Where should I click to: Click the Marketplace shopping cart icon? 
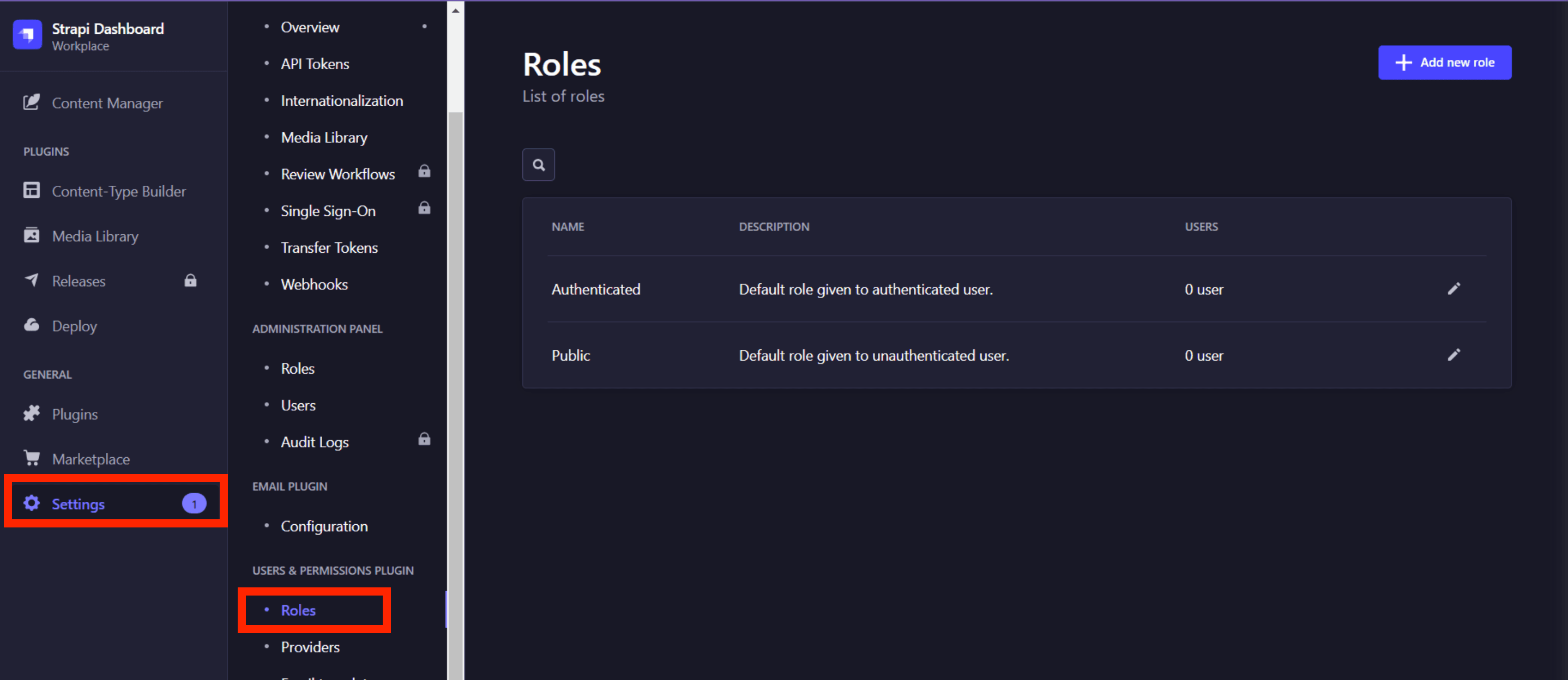coord(32,458)
